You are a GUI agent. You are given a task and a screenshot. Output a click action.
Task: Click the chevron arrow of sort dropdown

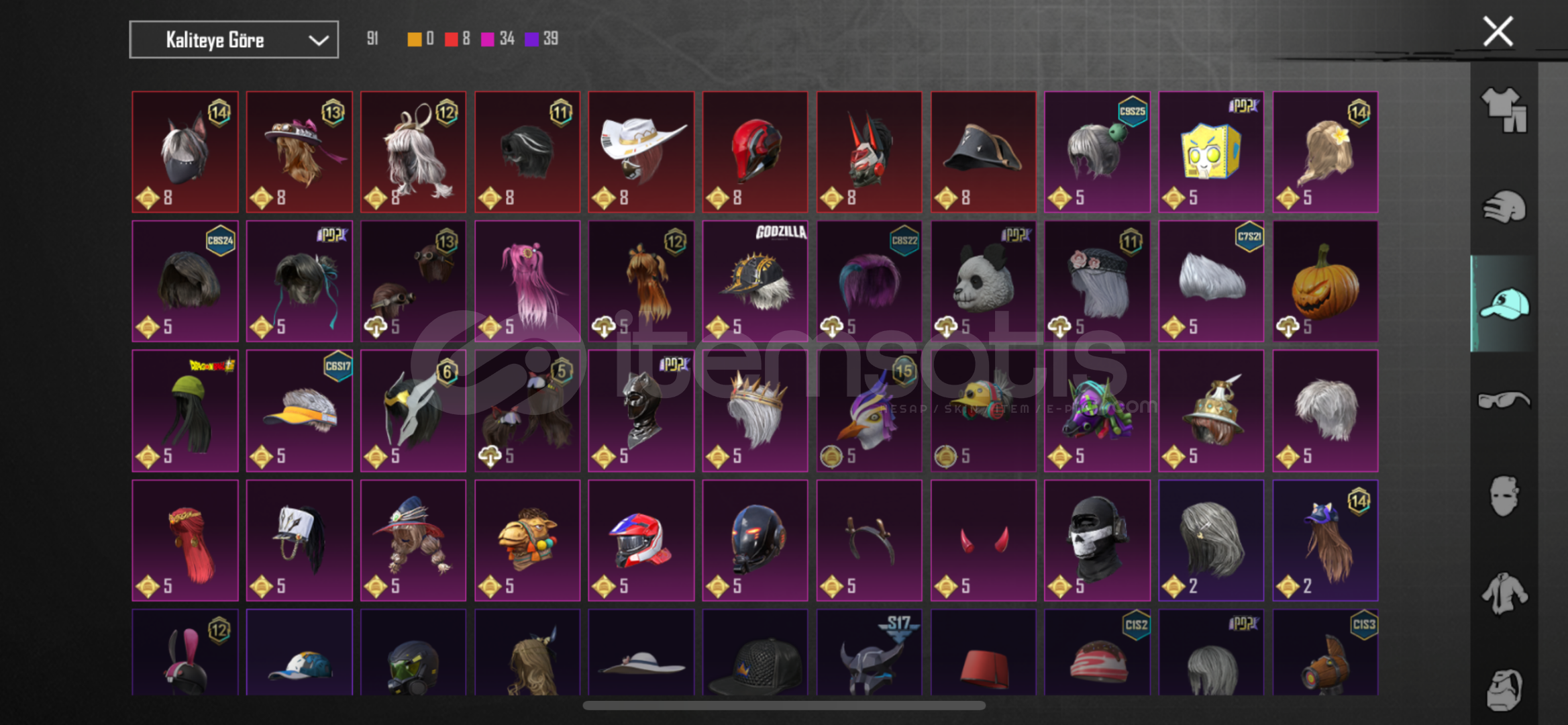tap(319, 40)
